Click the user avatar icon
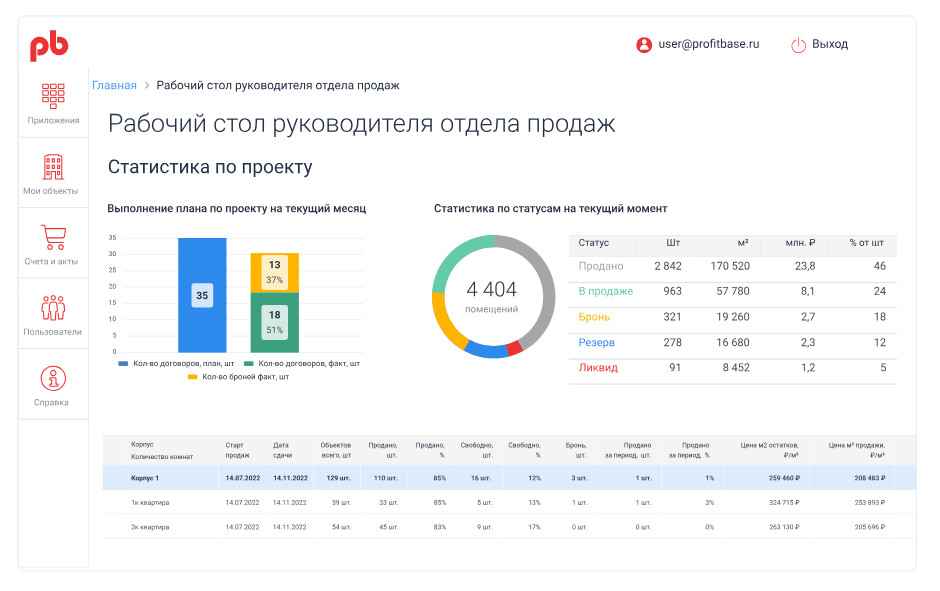The width and height of the screenshot is (940, 591). coord(644,44)
